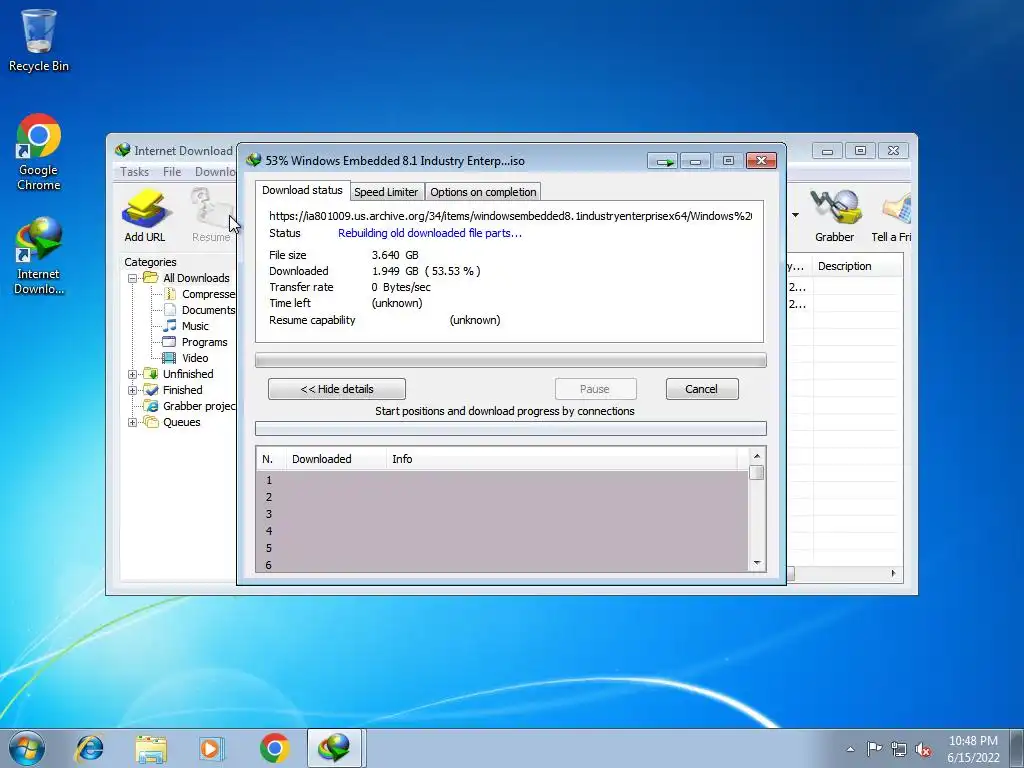This screenshot has width=1024, height=768.
Task: Click the Downloaded column header
Action: coord(336,459)
